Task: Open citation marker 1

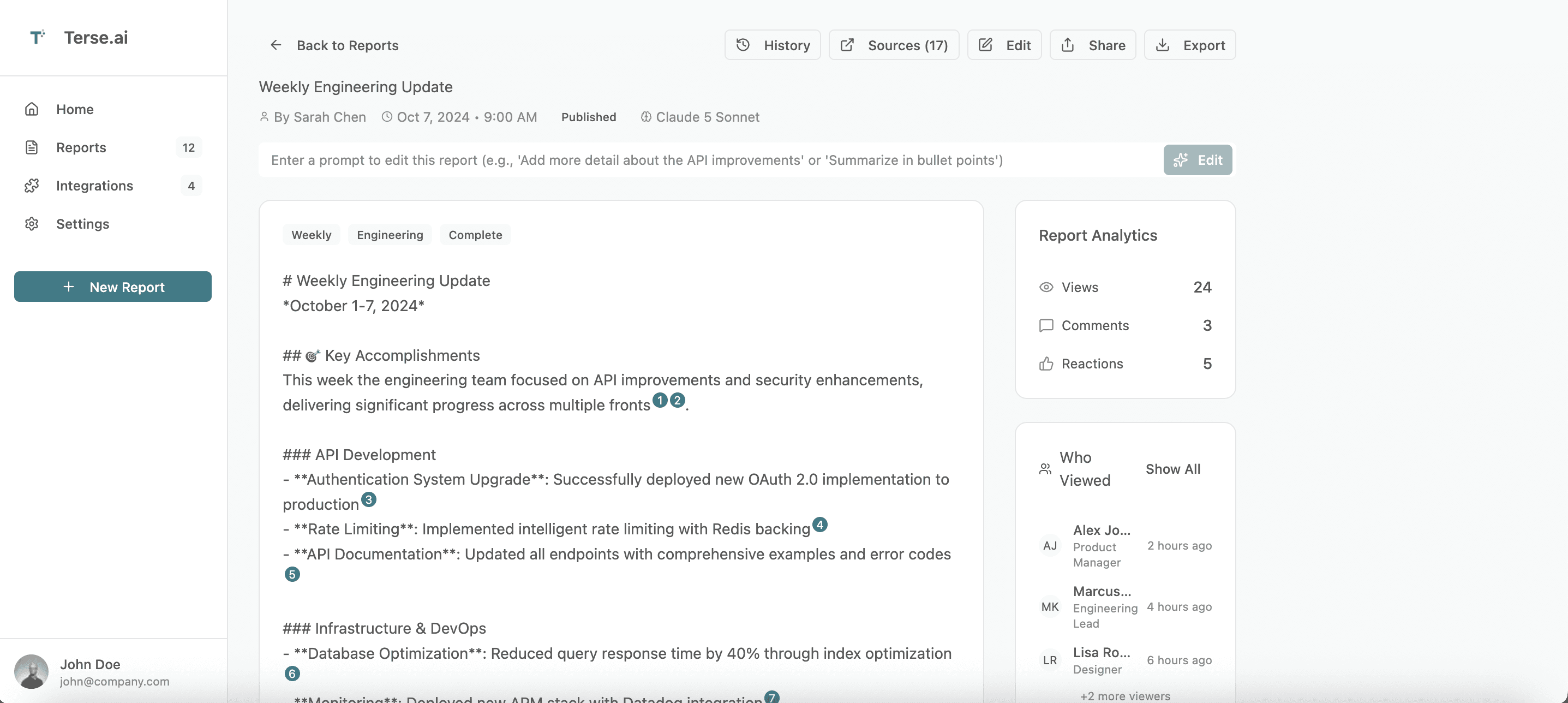Action: 660,400
